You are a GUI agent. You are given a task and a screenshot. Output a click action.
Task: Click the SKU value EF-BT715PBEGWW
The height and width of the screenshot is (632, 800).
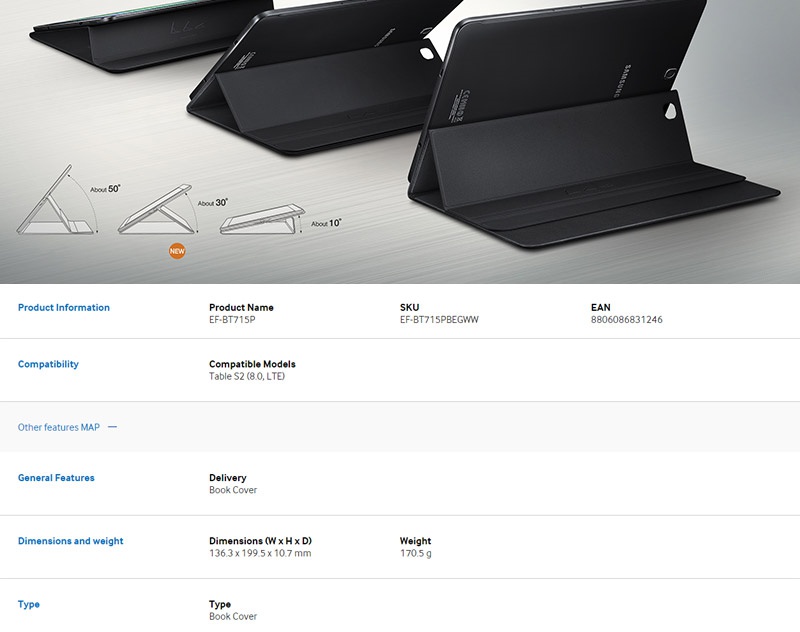pyautogui.click(x=439, y=320)
